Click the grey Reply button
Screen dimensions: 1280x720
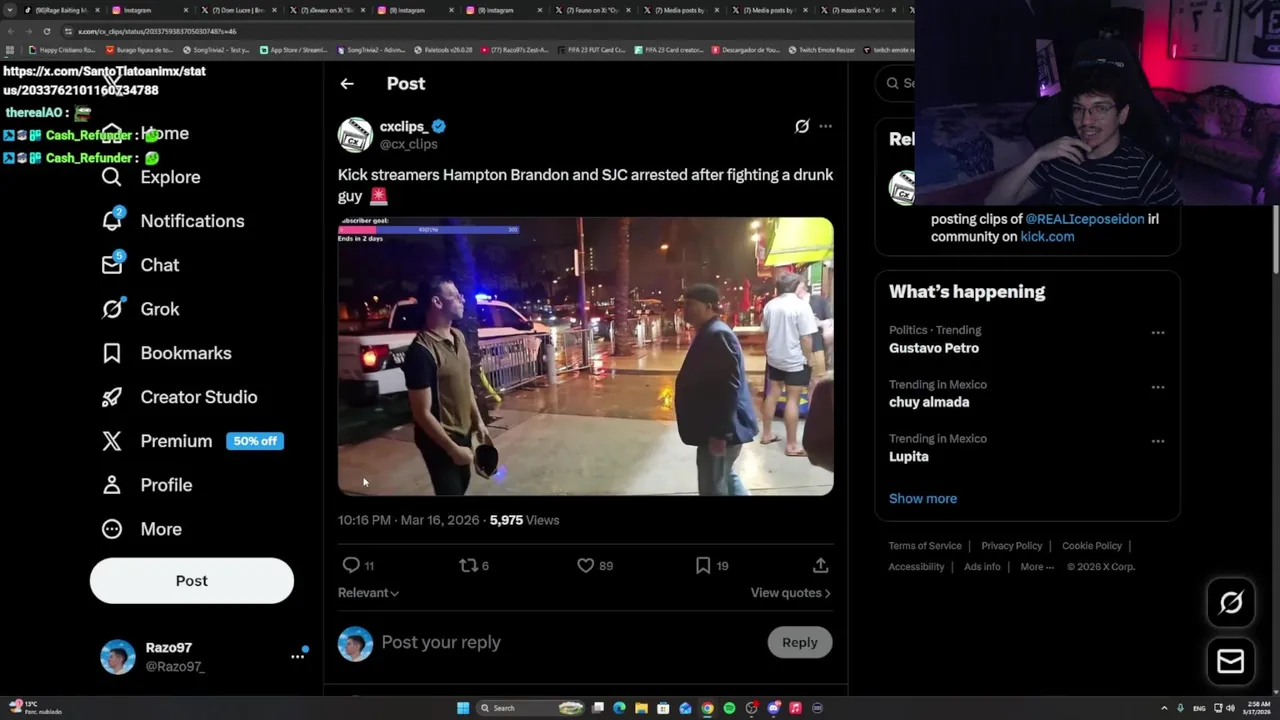tap(800, 643)
